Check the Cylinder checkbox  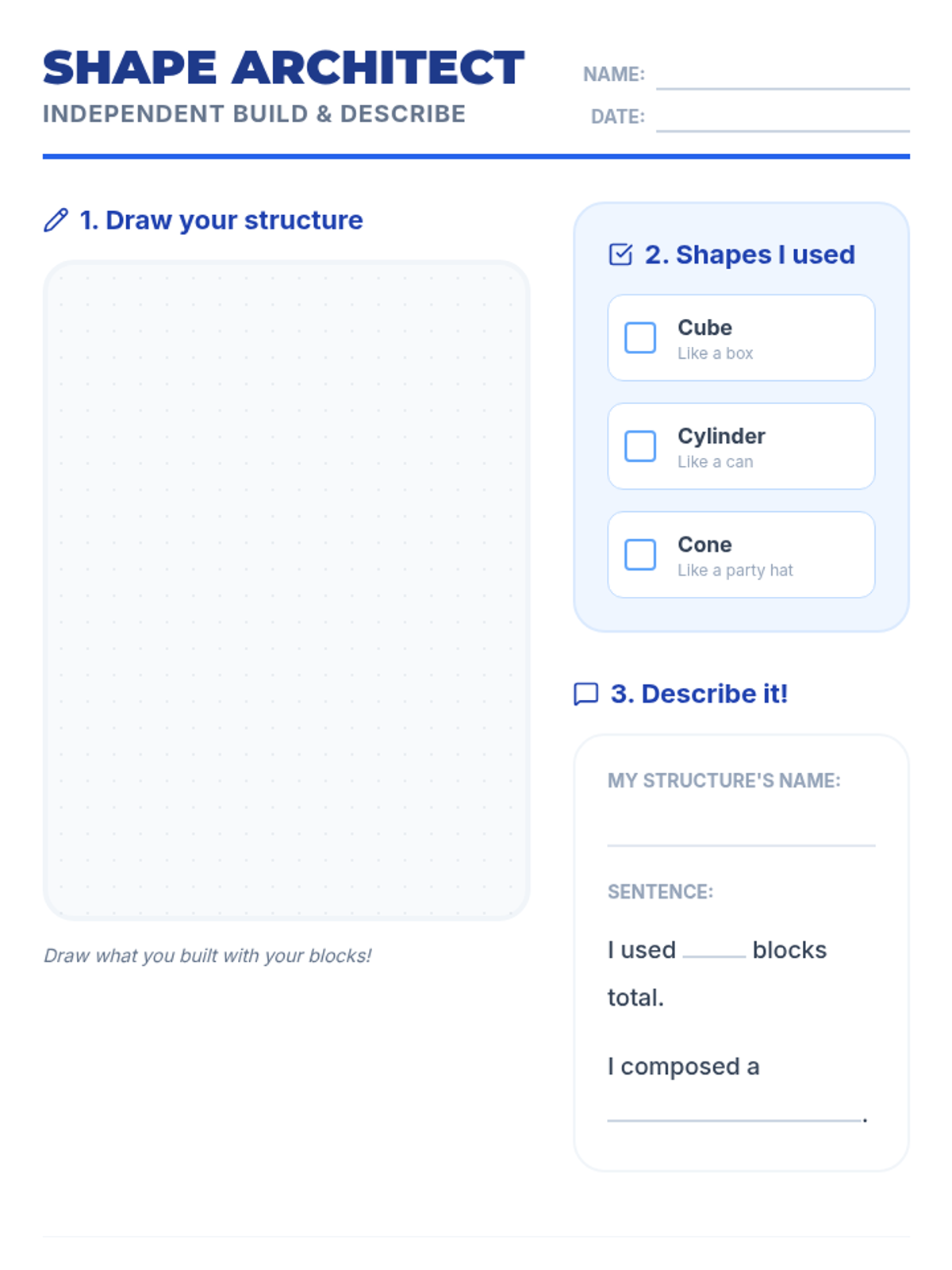[x=640, y=446]
